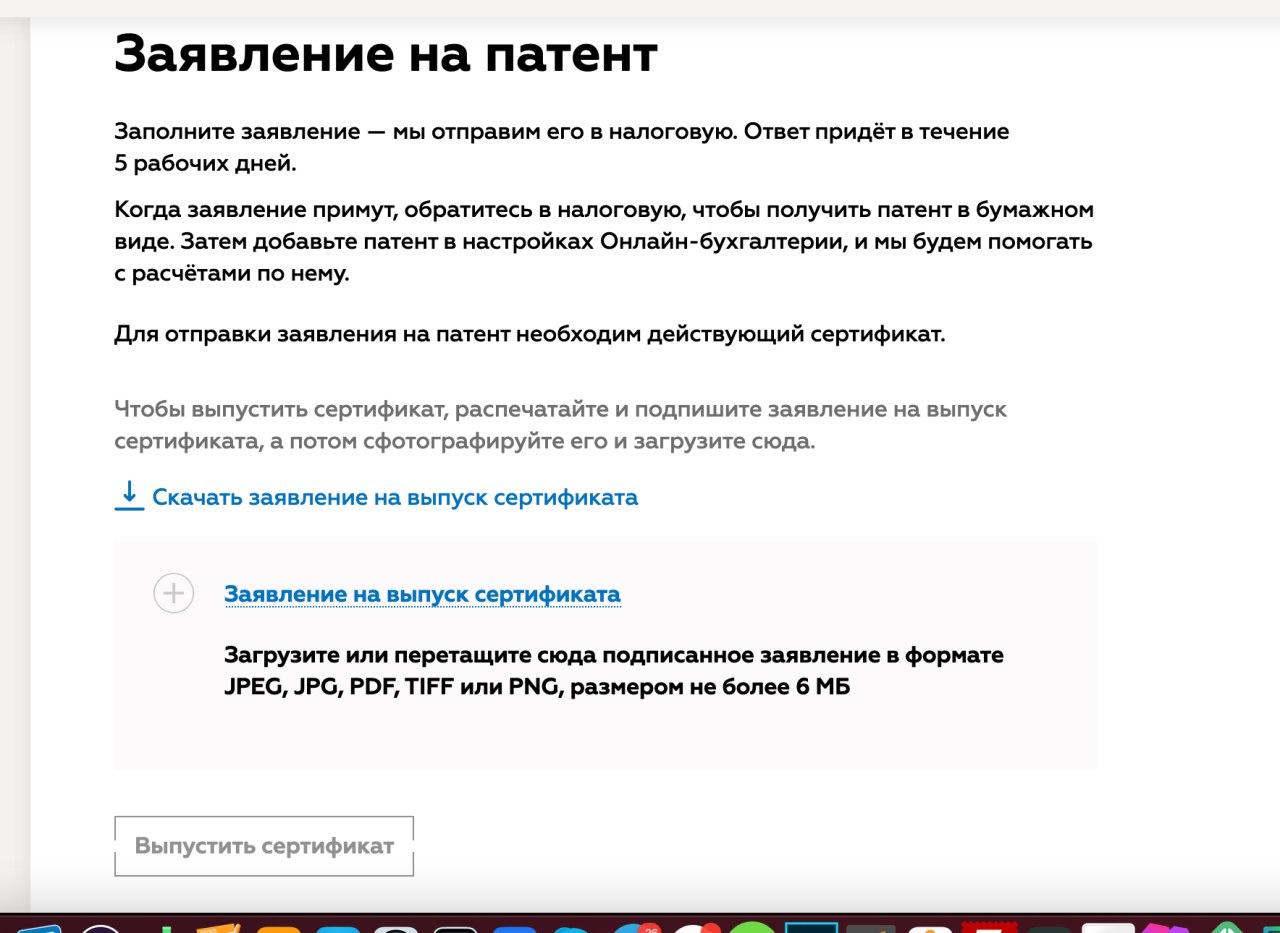Click the download arrow icon for the certificate application
This screenshot has height=933, width=1280.
pyautogui.click(x=129, y=496)
